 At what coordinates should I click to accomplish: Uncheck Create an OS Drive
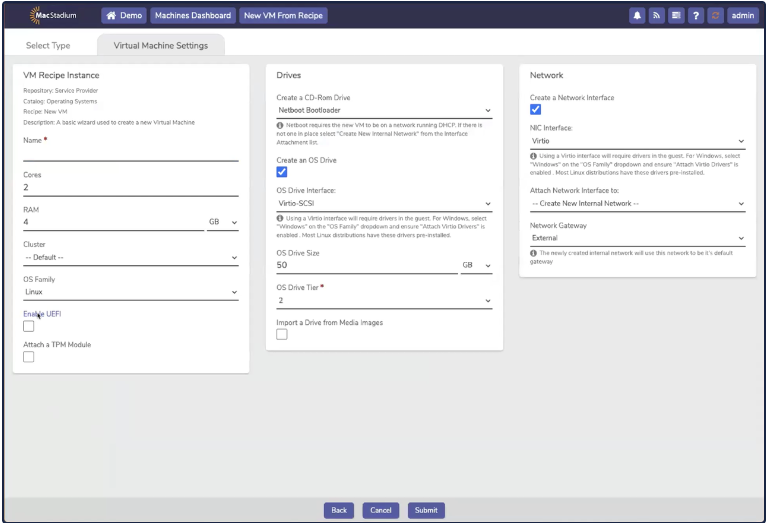[x=282, y=172]
